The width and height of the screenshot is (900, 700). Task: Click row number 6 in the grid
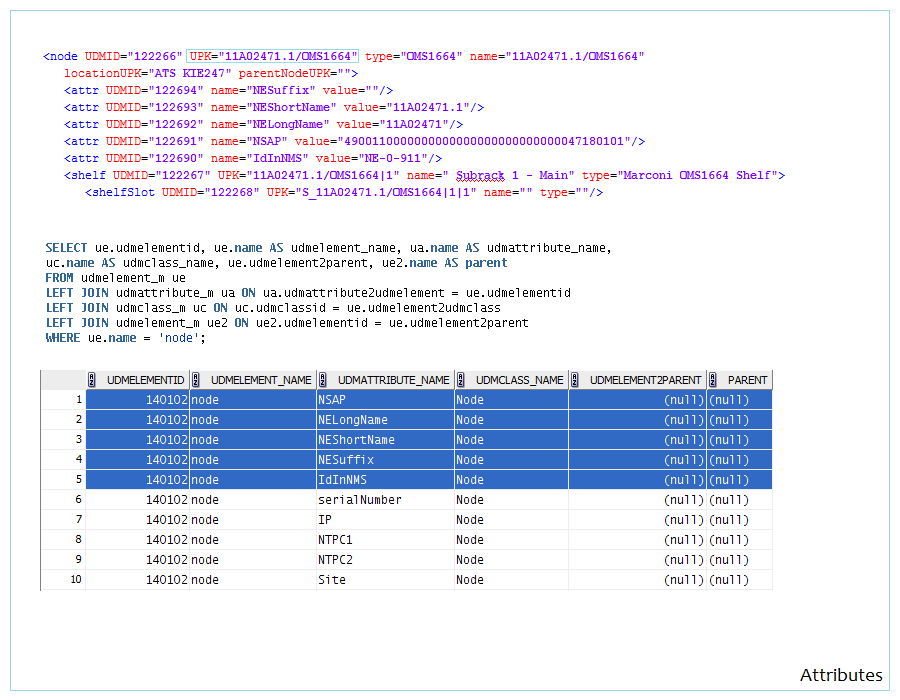(x=77, y=500)
